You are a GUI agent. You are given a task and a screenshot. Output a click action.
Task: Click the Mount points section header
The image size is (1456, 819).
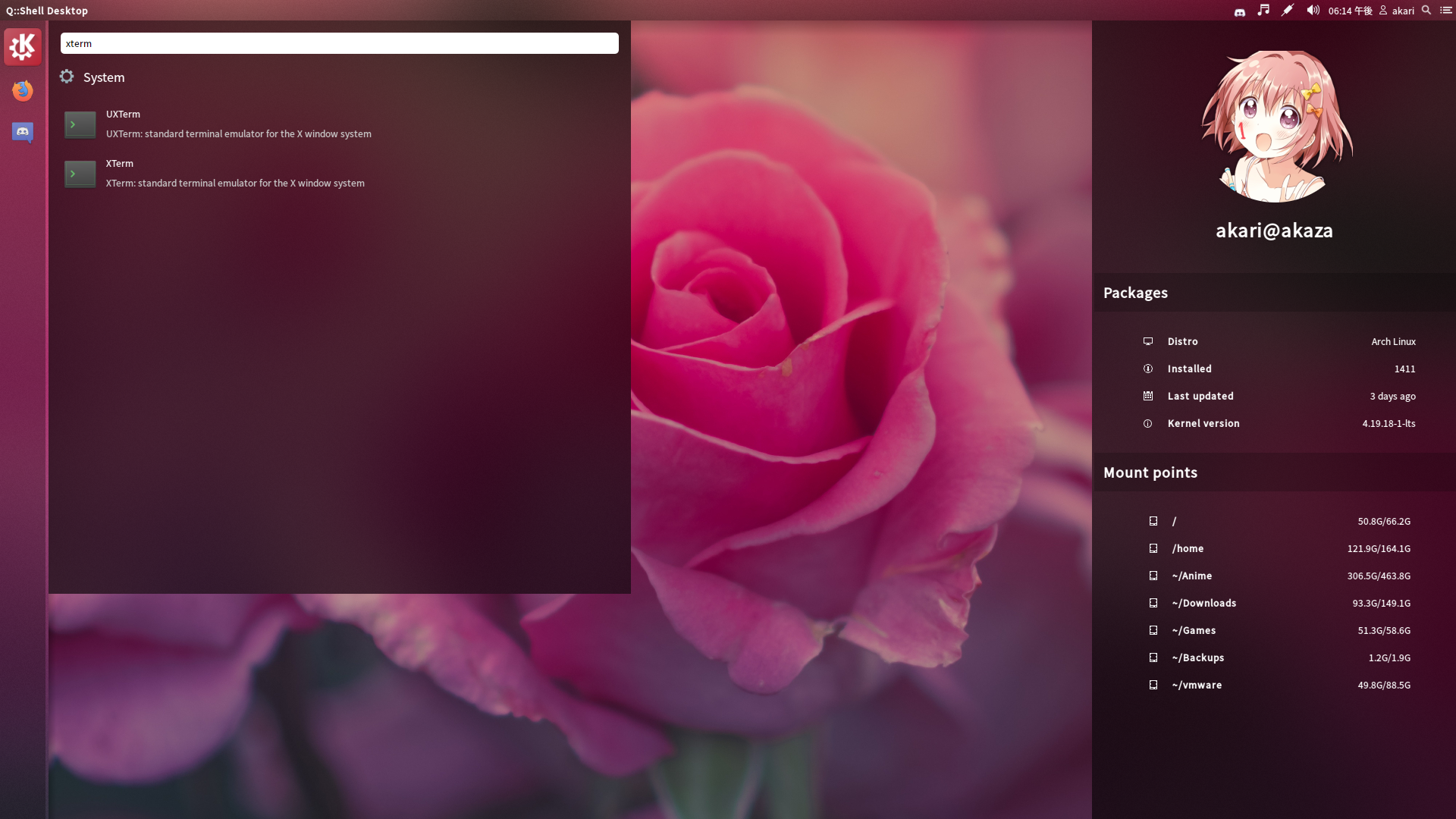(x=1150, y=472)
